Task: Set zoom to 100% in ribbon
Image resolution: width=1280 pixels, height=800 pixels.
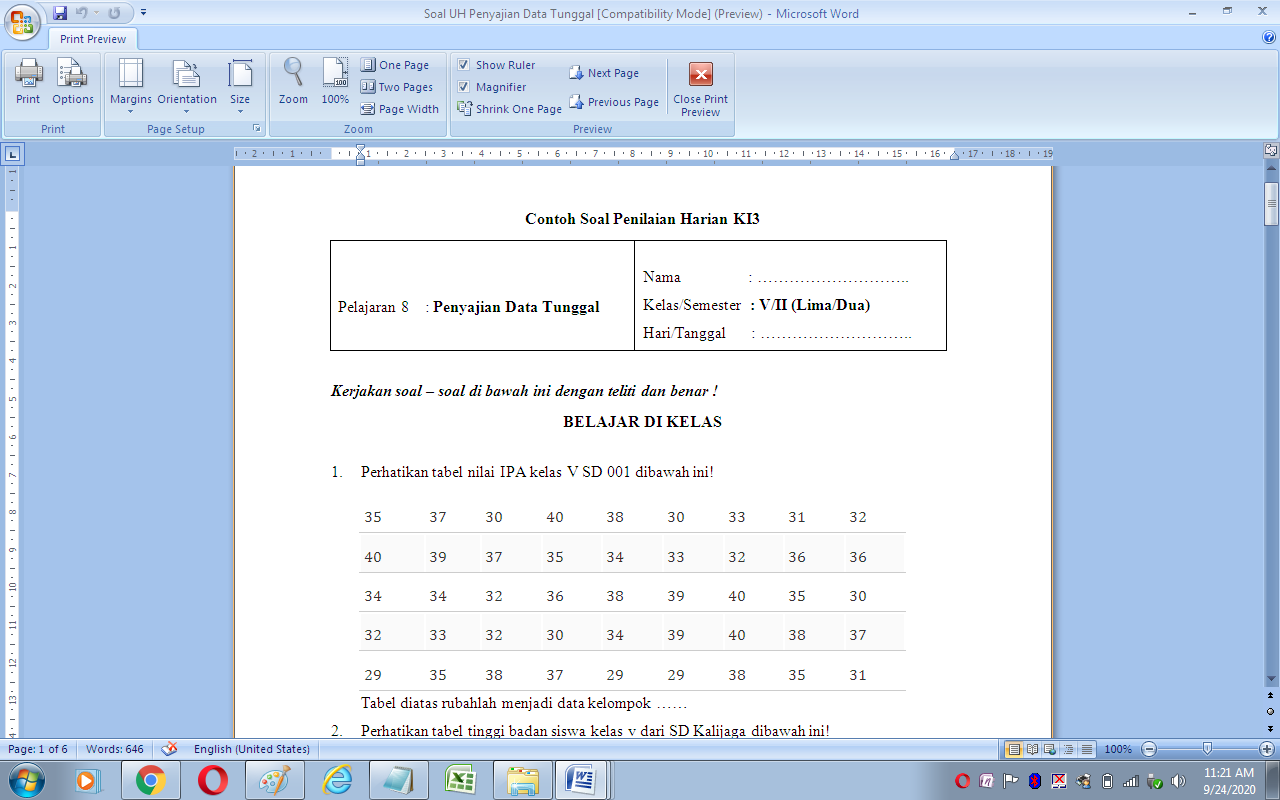Action: pyautogui.click(x=335, y=81)
